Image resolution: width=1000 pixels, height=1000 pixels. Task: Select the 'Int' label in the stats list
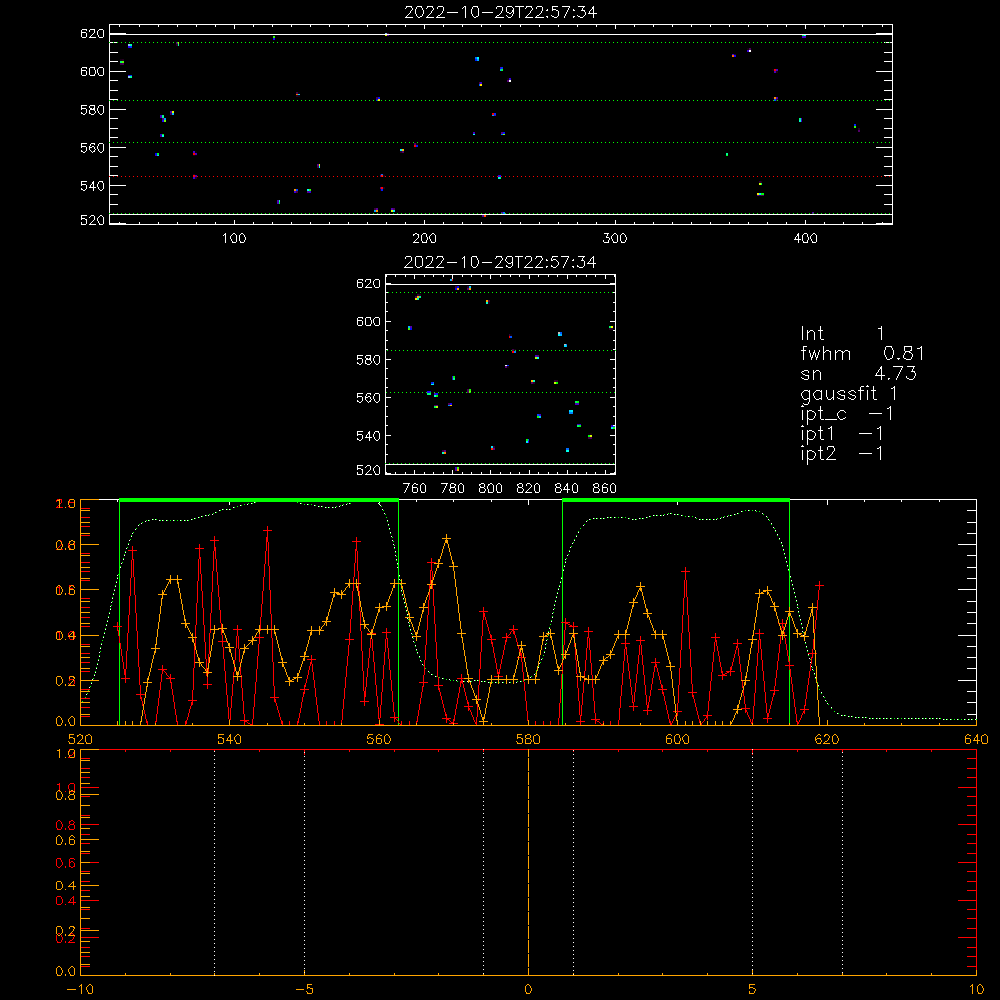812,334
